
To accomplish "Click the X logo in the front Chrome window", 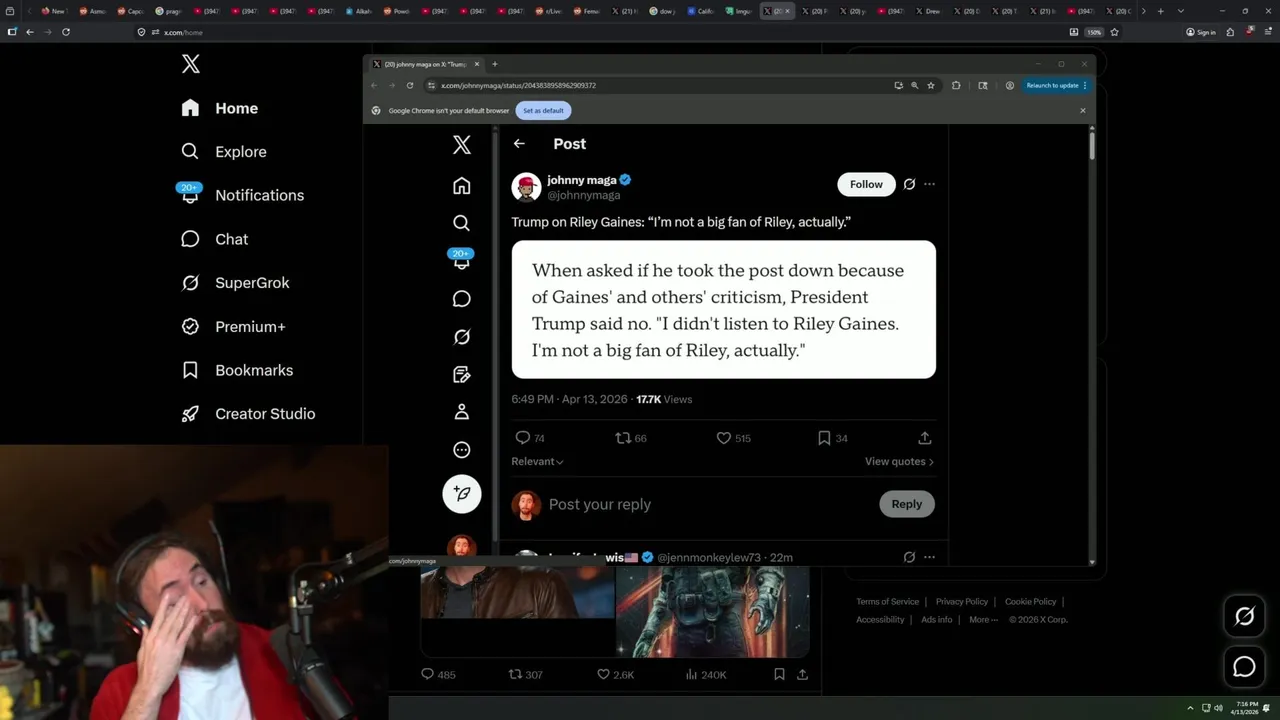I will [x=461, y=145].
